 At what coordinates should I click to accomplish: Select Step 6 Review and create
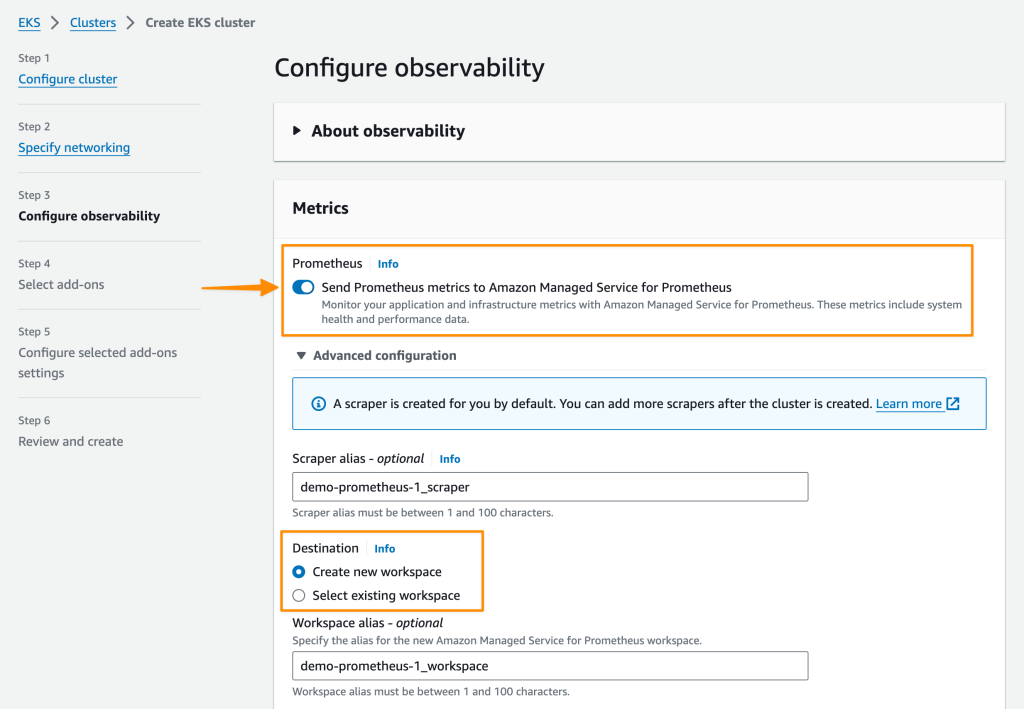(x=71, y=441)
